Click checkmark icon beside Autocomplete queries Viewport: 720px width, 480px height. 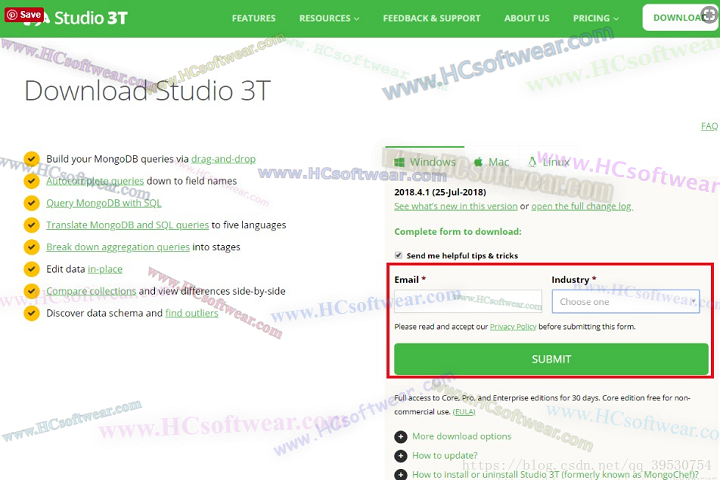[32, 181]
